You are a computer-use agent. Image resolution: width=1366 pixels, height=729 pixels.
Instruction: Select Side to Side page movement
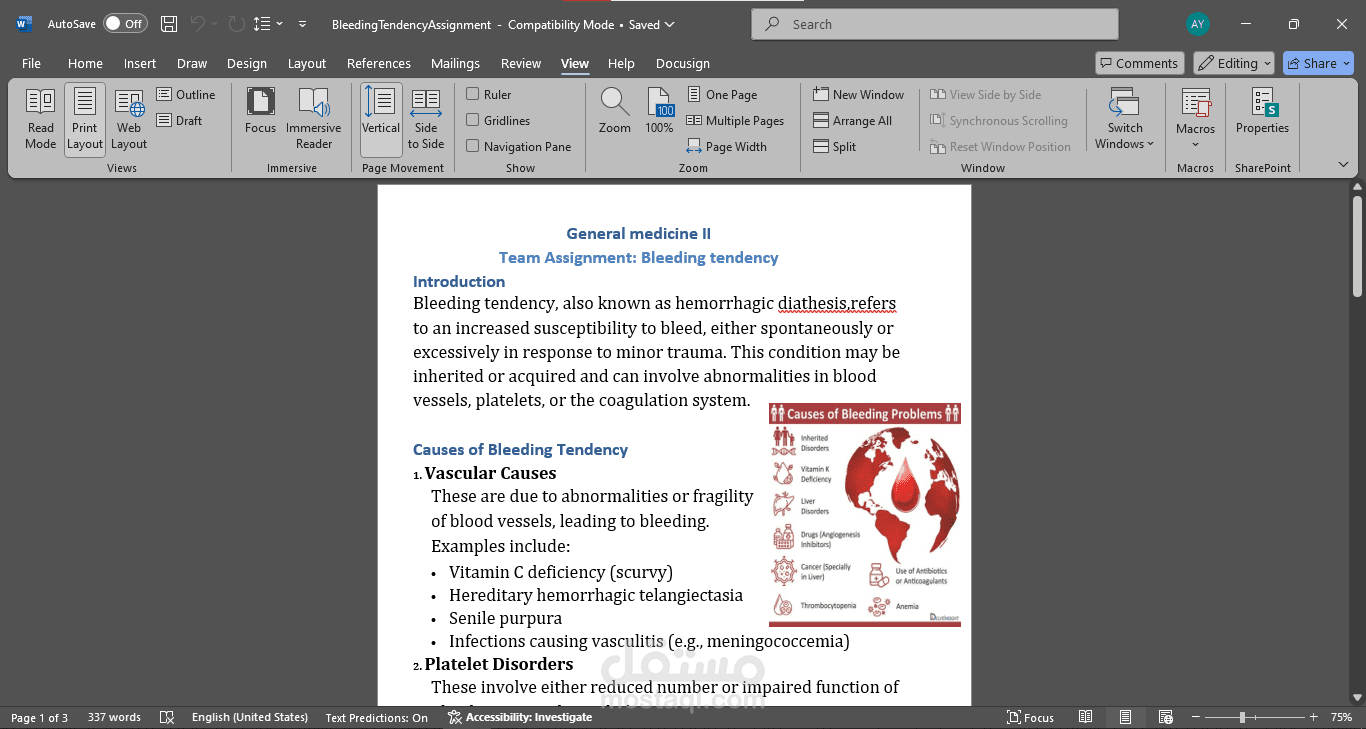(426, 119)
